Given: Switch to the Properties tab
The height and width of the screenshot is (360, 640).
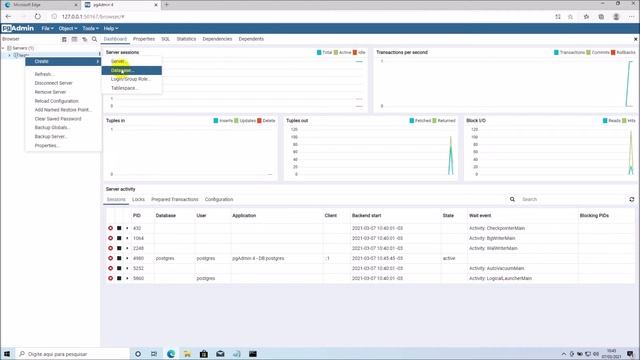Looking at the screenshot, I should 144,39.
